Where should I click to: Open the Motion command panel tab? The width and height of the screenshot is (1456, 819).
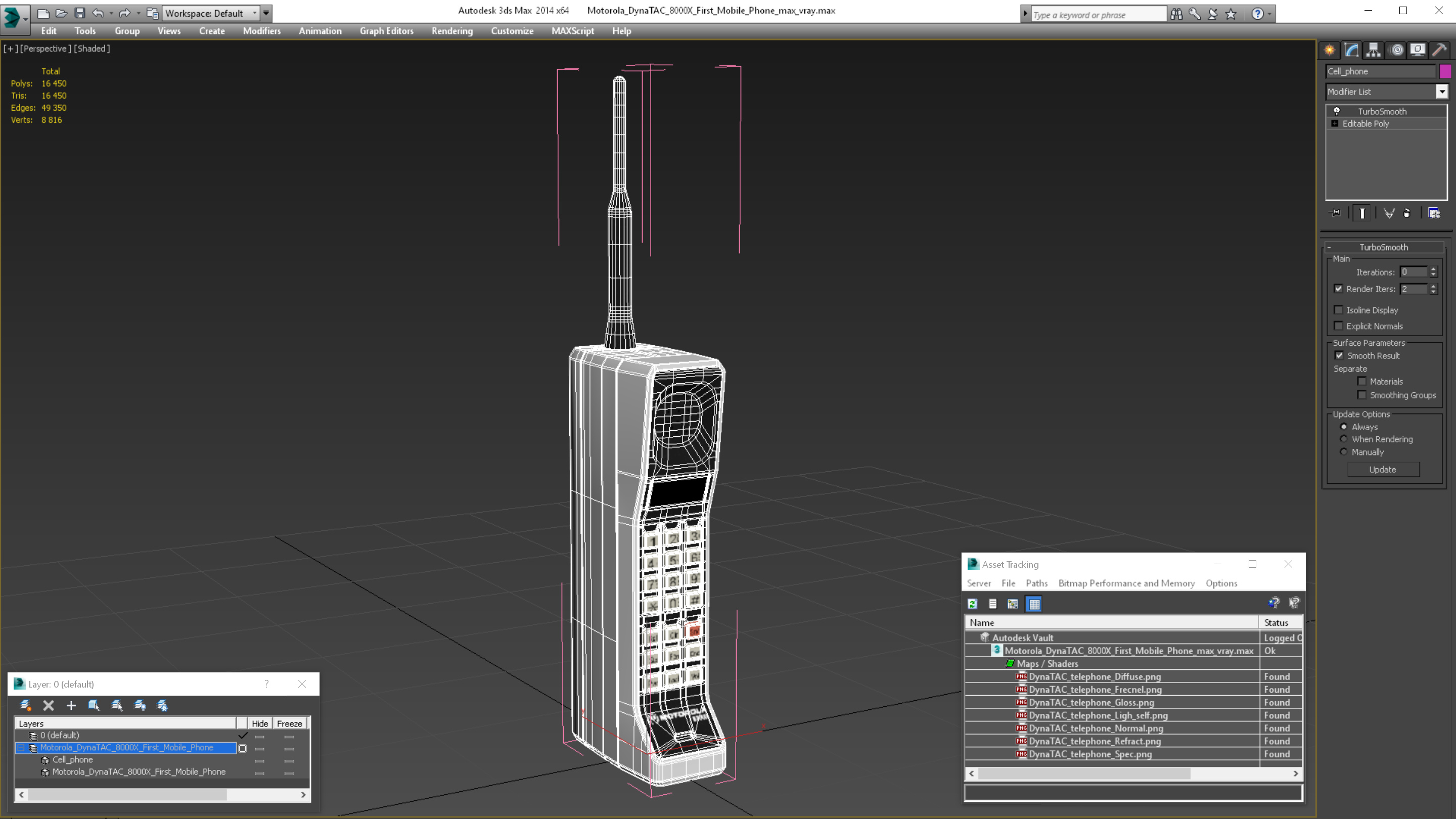pos(1396,51)
